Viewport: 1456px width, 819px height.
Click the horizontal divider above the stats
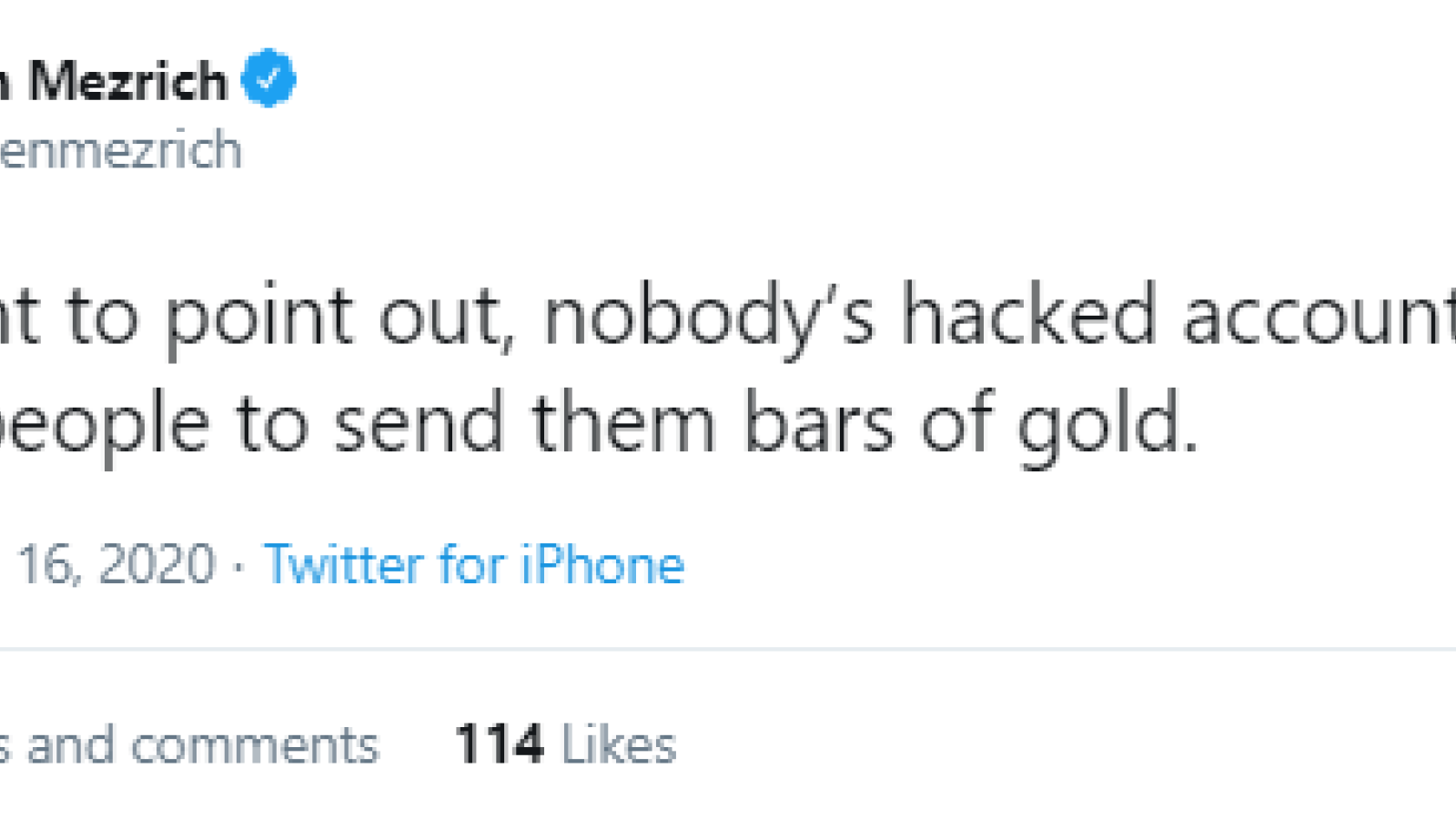point(728,649)
